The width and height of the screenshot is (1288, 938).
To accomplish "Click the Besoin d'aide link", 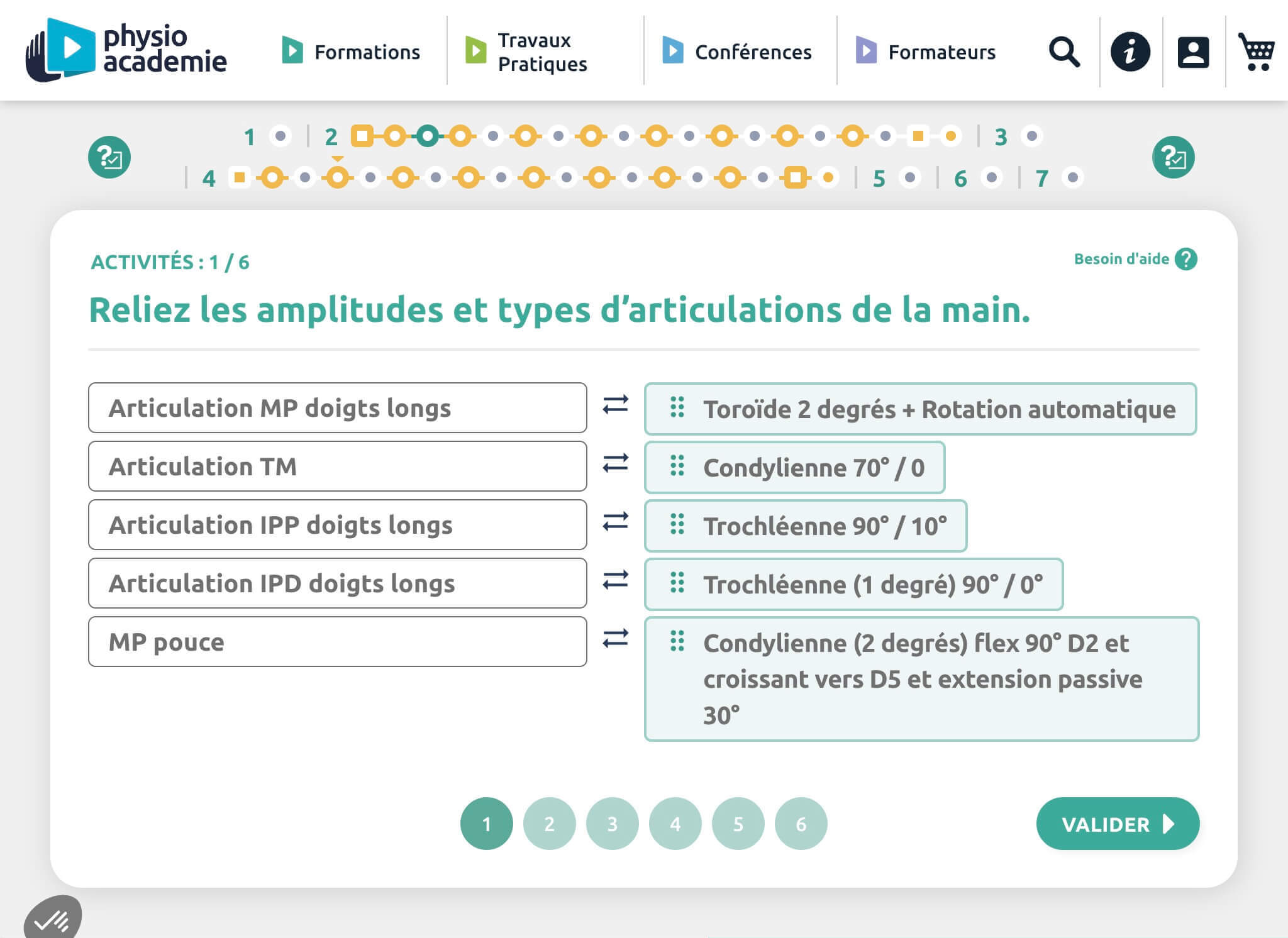I will click(1121, 259).
